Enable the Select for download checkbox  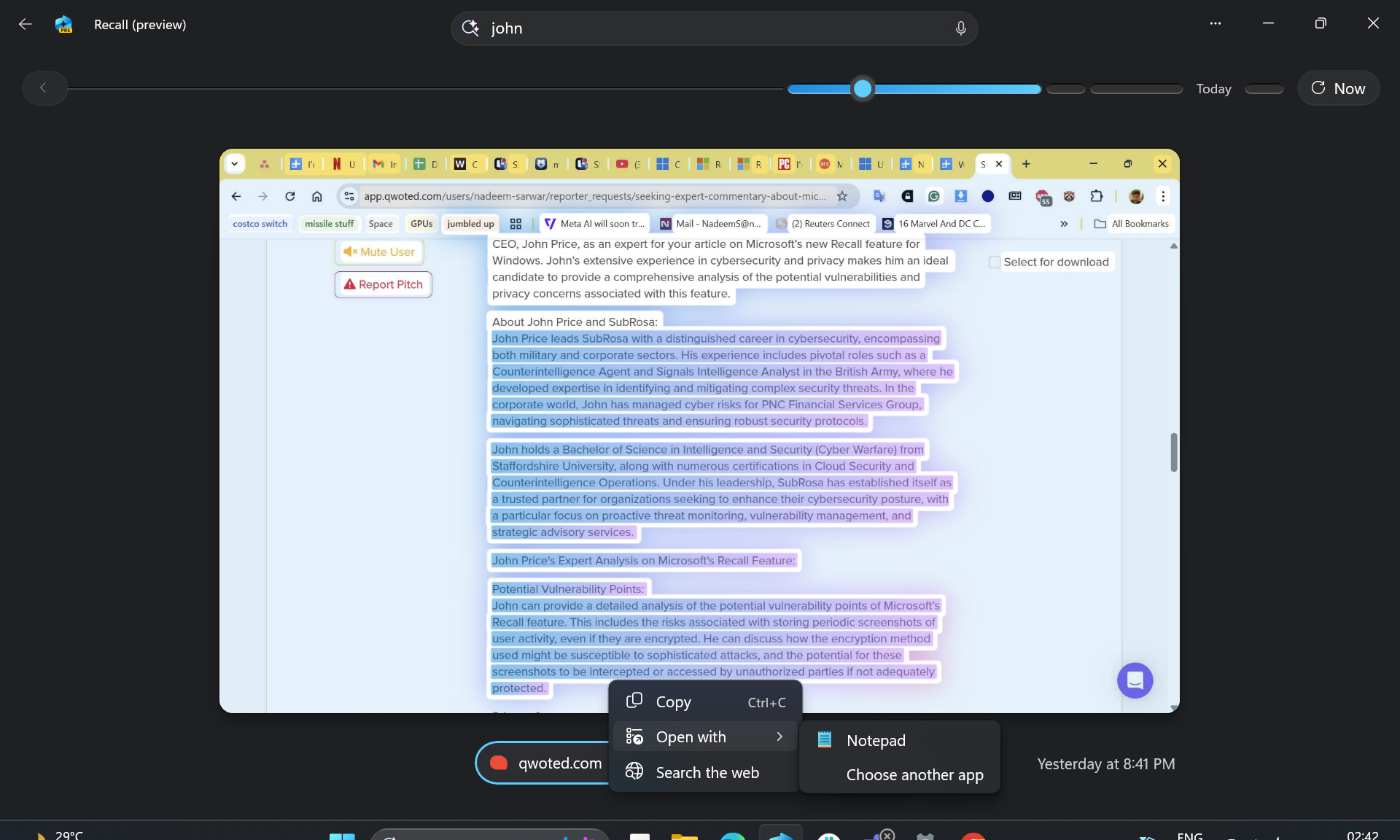pyautogui.click(x=995, y=262)
